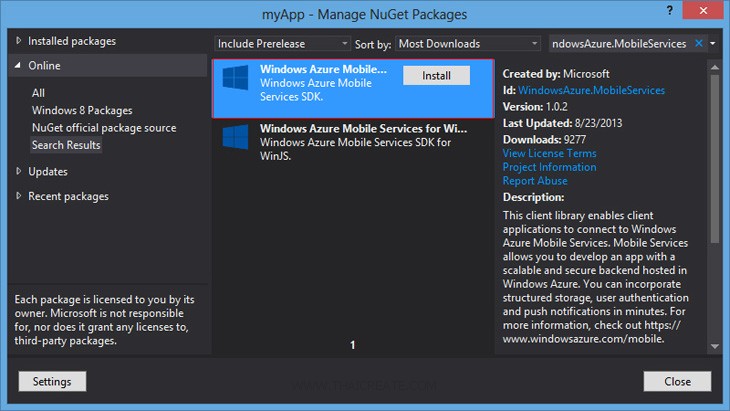Select NuGet official package source
Image resolution: width=730 pixels, height=411 pixels.
click(x=104, y=128)
